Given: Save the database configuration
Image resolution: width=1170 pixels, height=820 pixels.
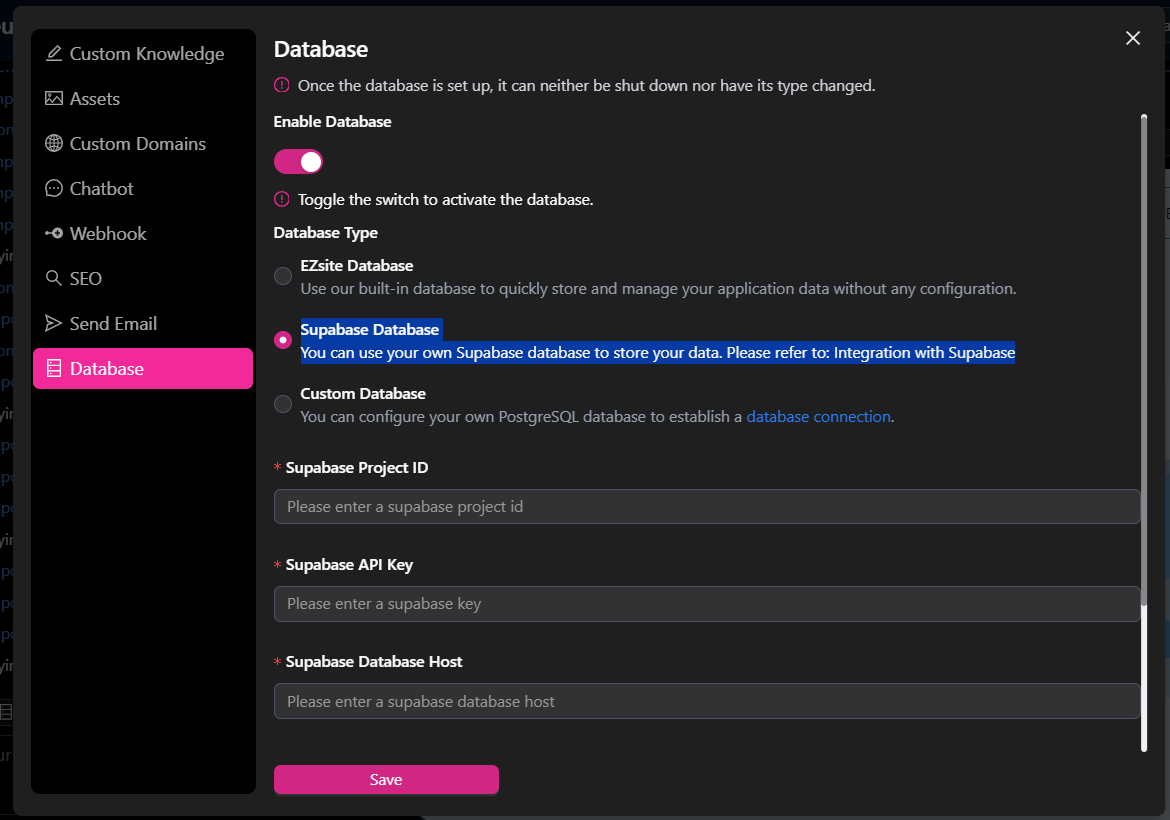Looking at the screenshot, I should (x=386, y=779).
